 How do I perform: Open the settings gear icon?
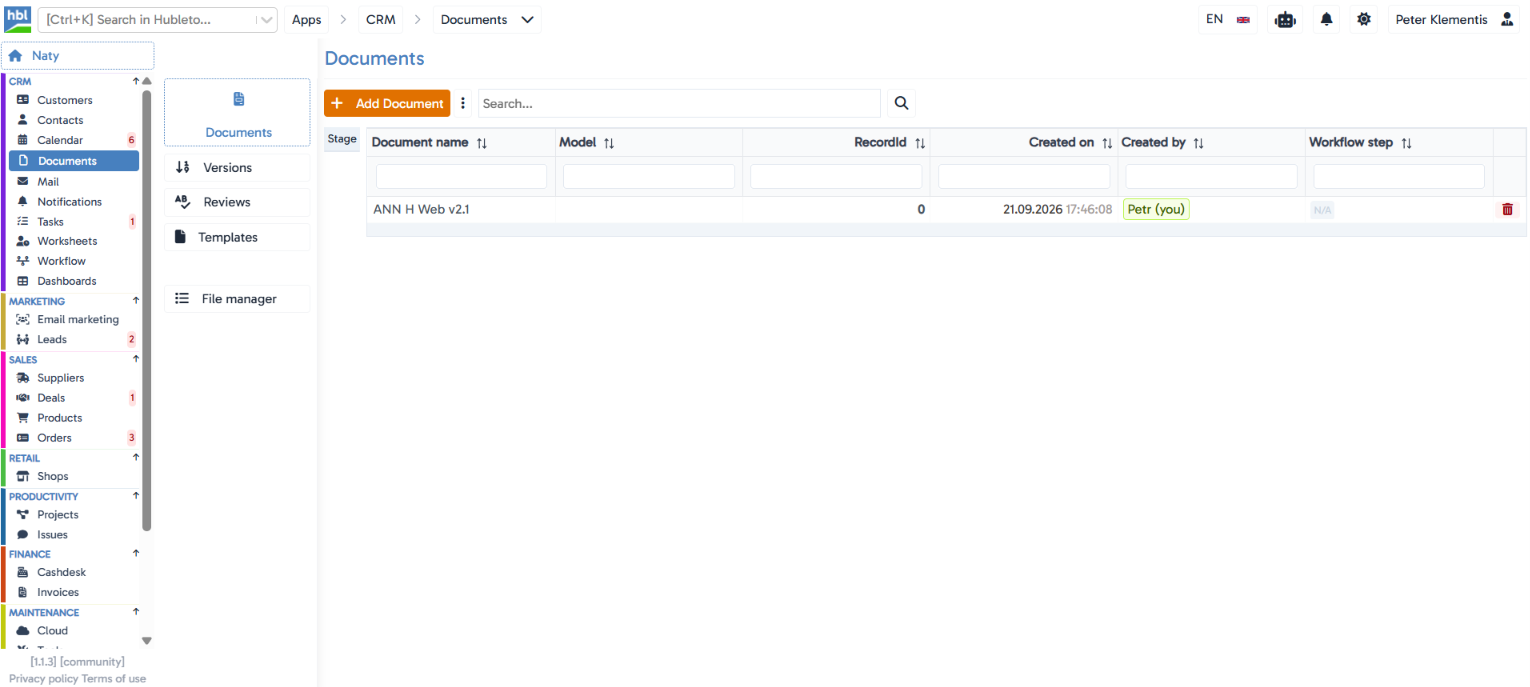click(1364, 19)
